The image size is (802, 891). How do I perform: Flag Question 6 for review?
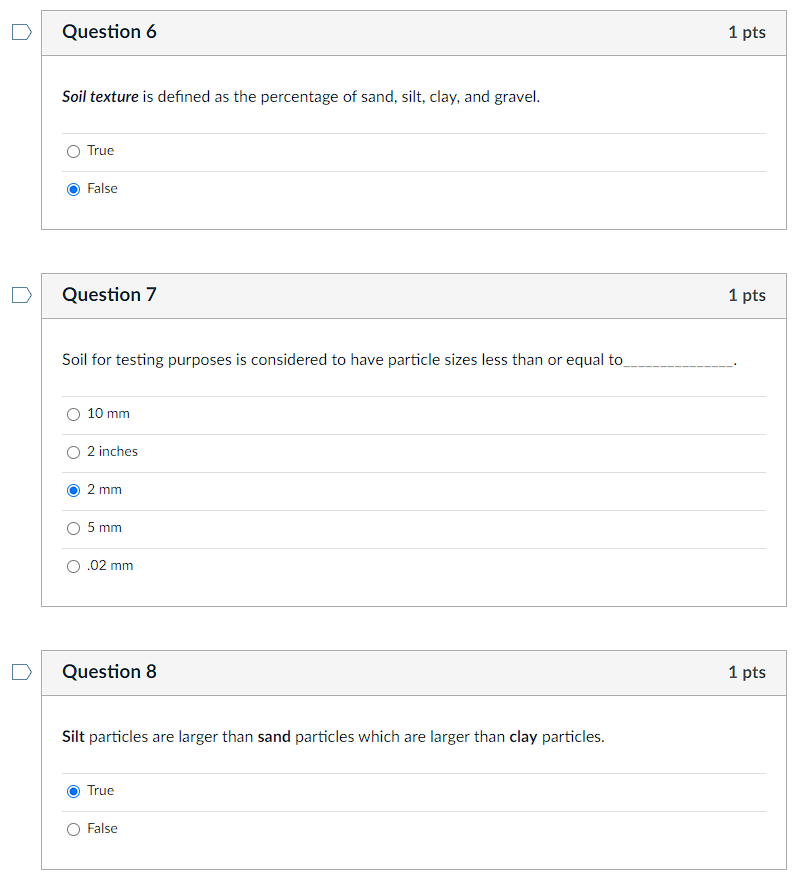[21, 32]
